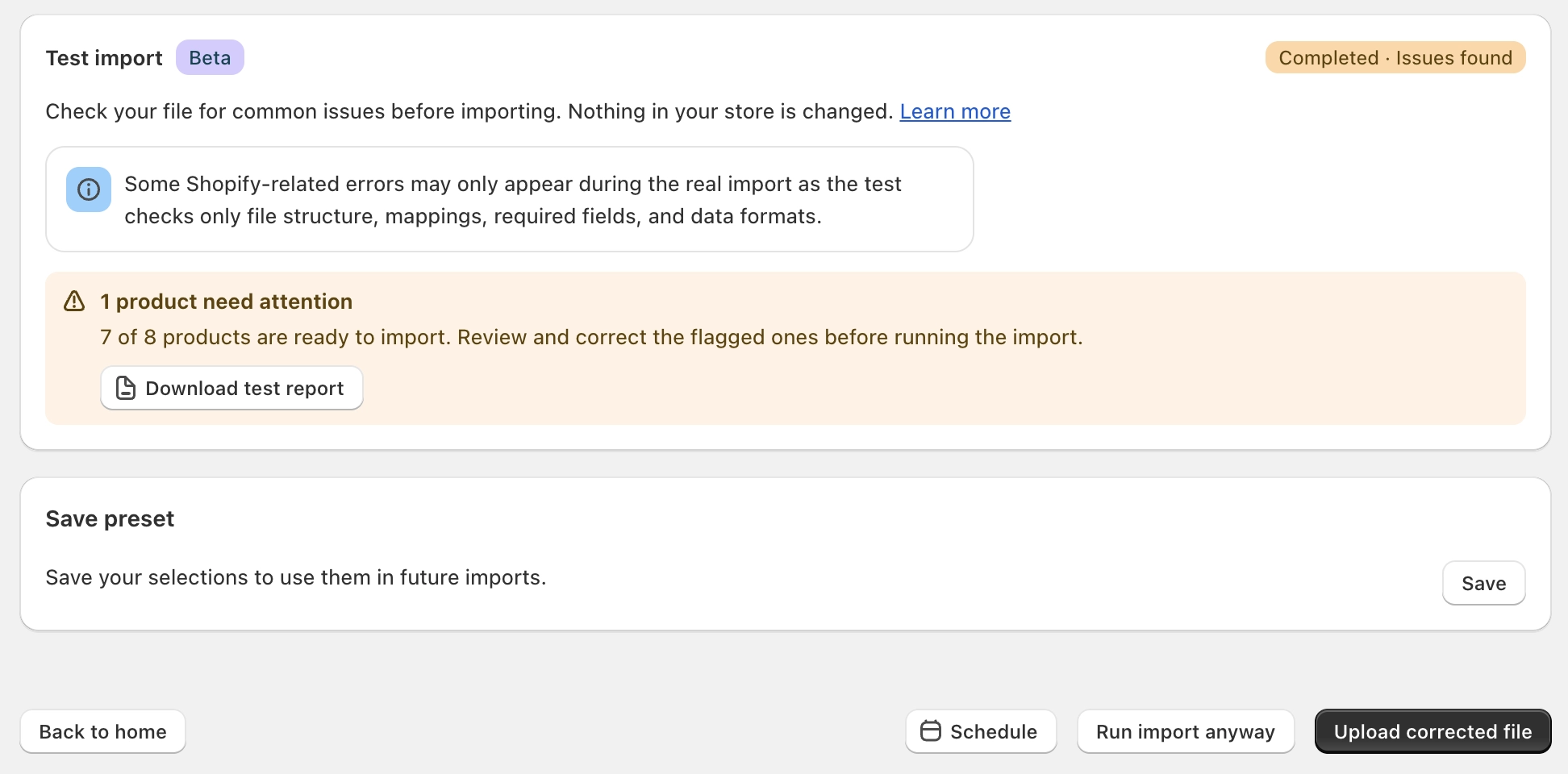
Task: Schedule the import
Action: click(981, 731)
